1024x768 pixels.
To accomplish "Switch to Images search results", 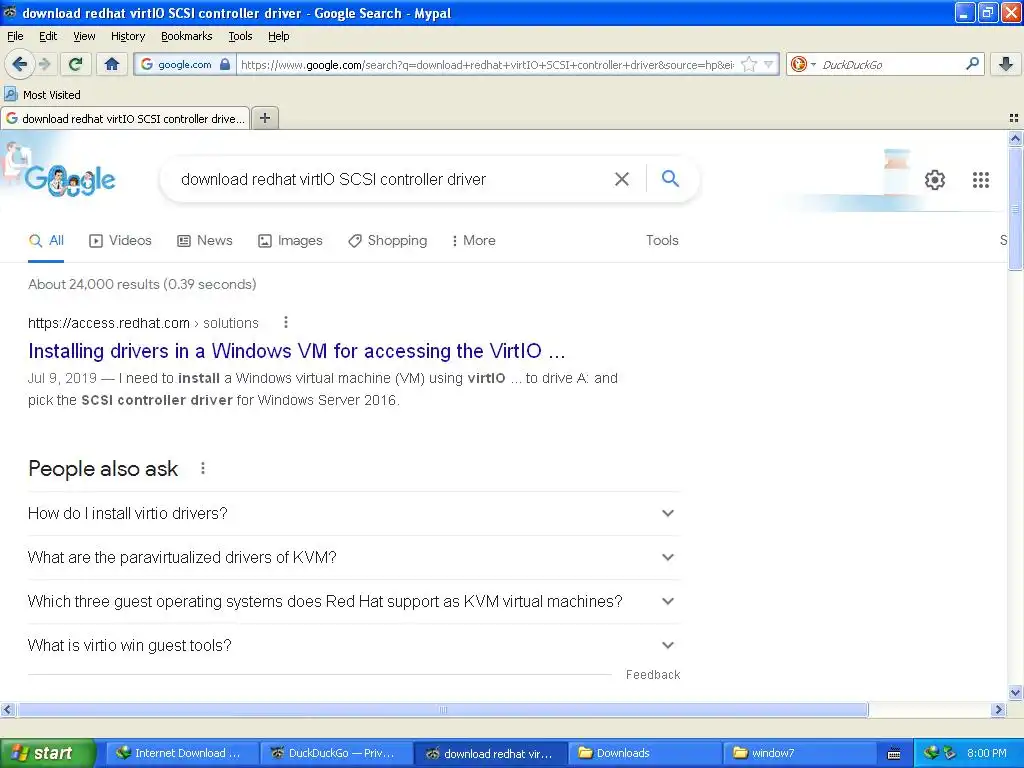I will point(290,240).
